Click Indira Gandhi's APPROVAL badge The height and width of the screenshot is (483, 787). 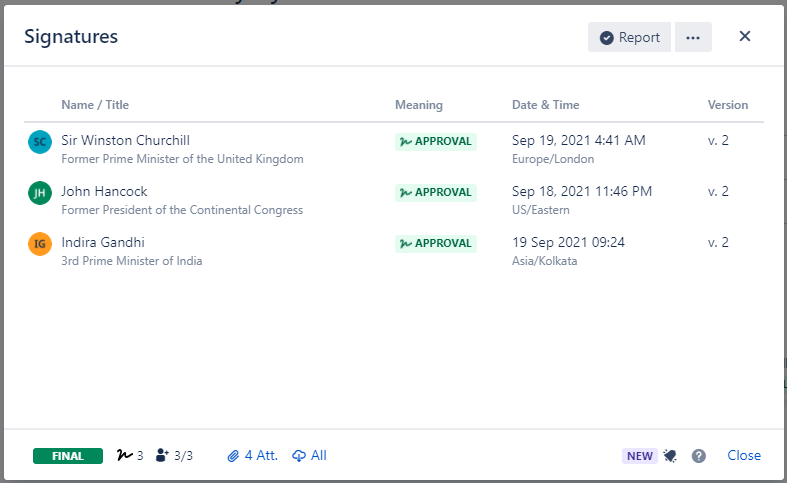point(435,243)
